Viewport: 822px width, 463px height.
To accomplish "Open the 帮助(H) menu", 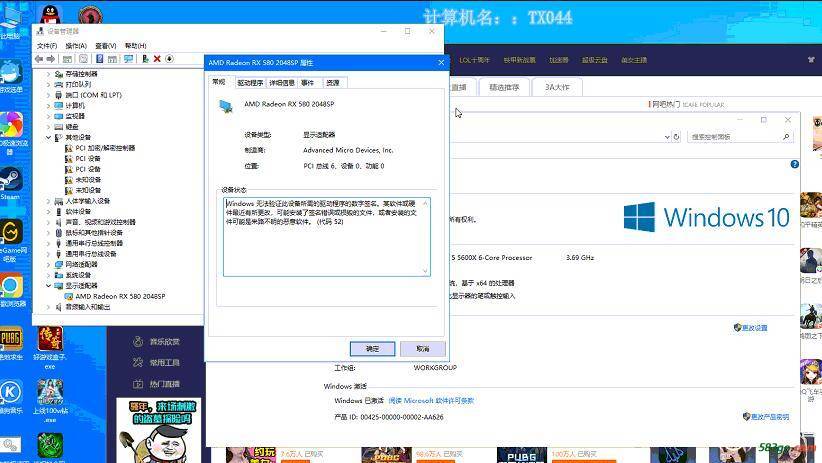I will [x=136, y=46].
